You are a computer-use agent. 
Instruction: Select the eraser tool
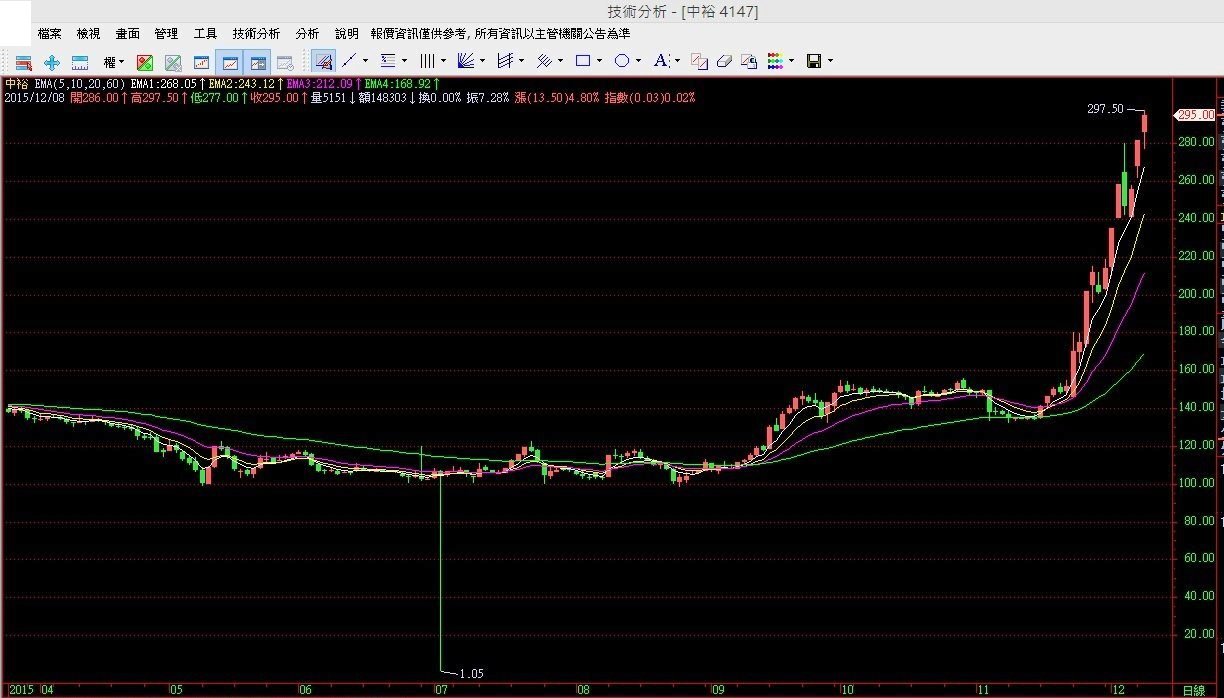724,62
